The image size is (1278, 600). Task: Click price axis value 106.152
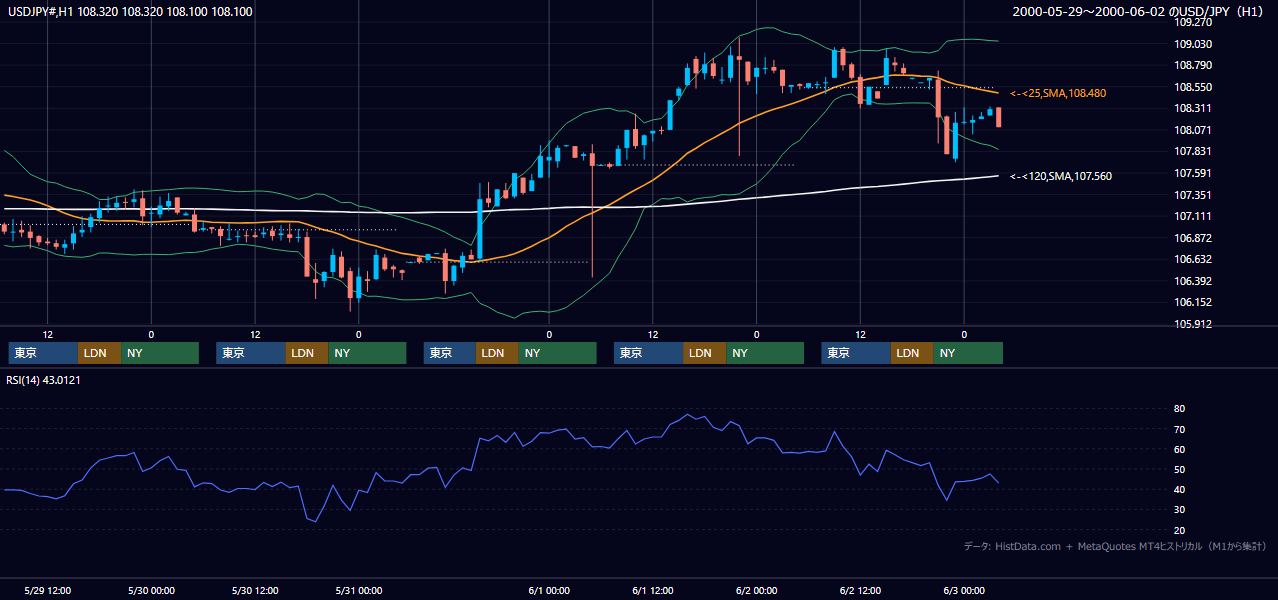coord(1194,302)
